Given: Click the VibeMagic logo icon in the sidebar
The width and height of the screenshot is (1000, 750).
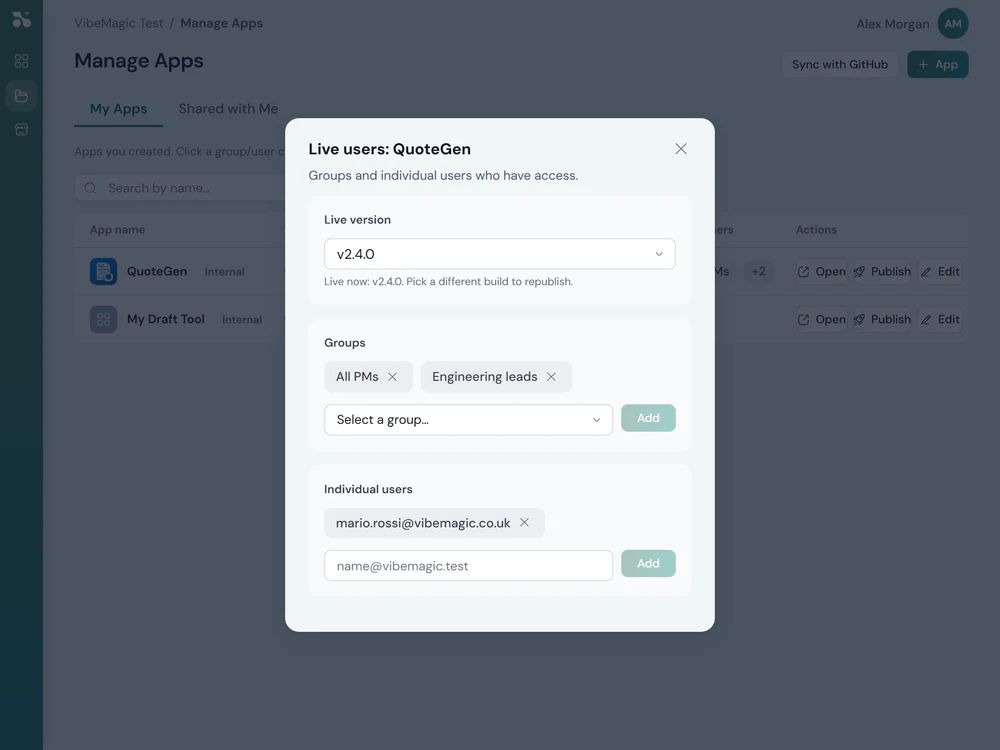Looking at the screenshot, I should click(x=21, y=20).
